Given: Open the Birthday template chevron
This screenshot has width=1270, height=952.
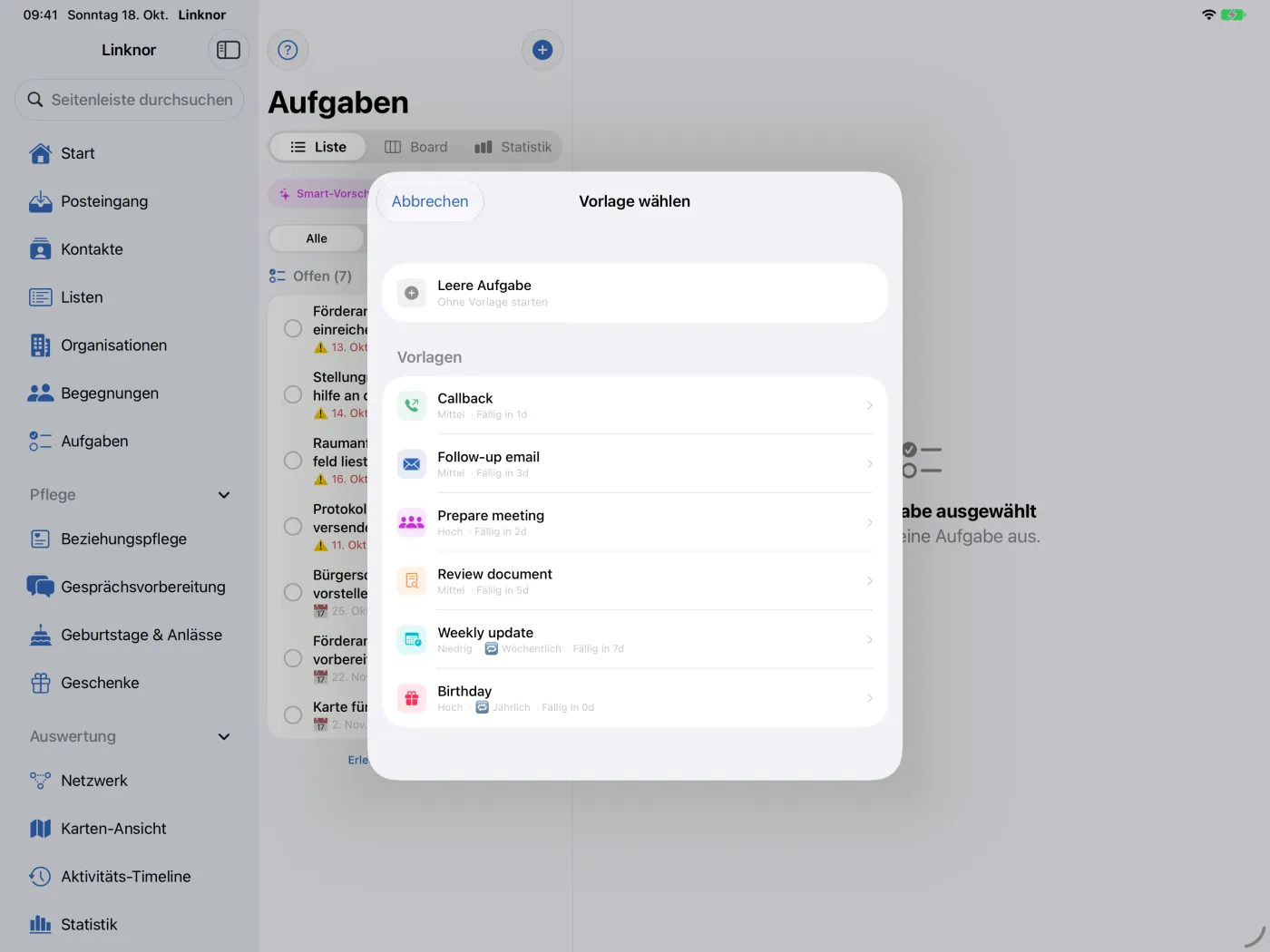Looking at the screenshot, I should [869, 698].
